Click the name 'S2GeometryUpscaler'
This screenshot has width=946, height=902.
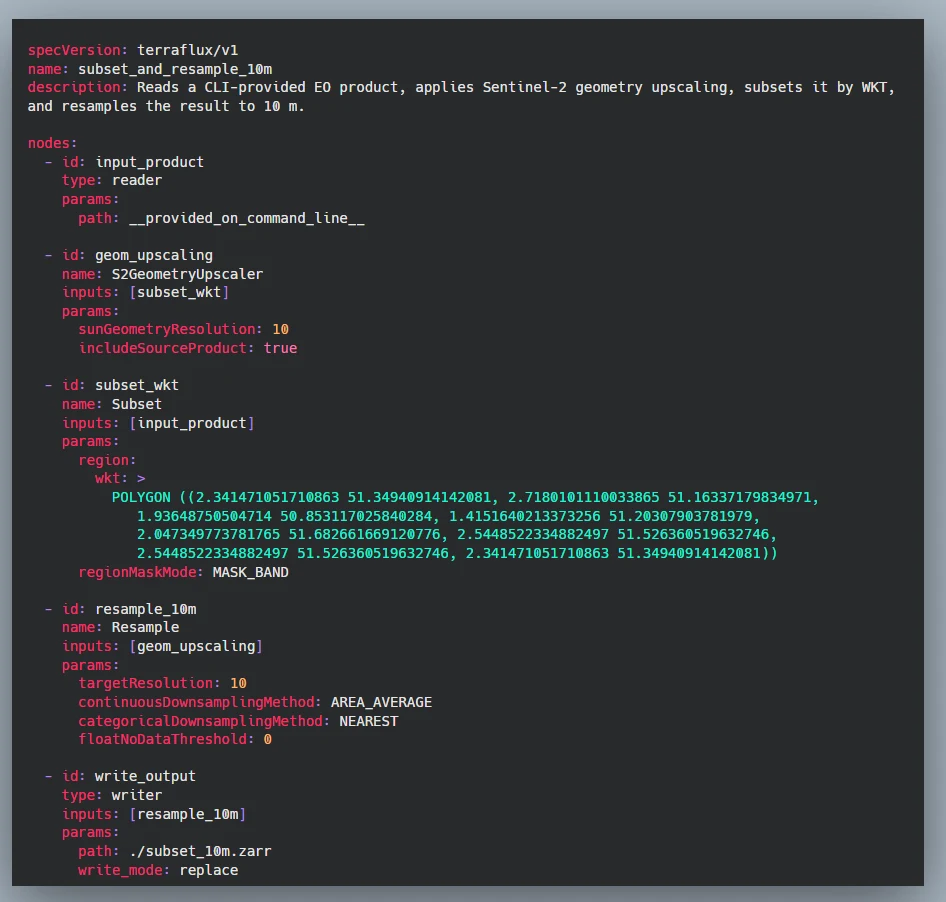pyautogui.click(x=188, y=275)
